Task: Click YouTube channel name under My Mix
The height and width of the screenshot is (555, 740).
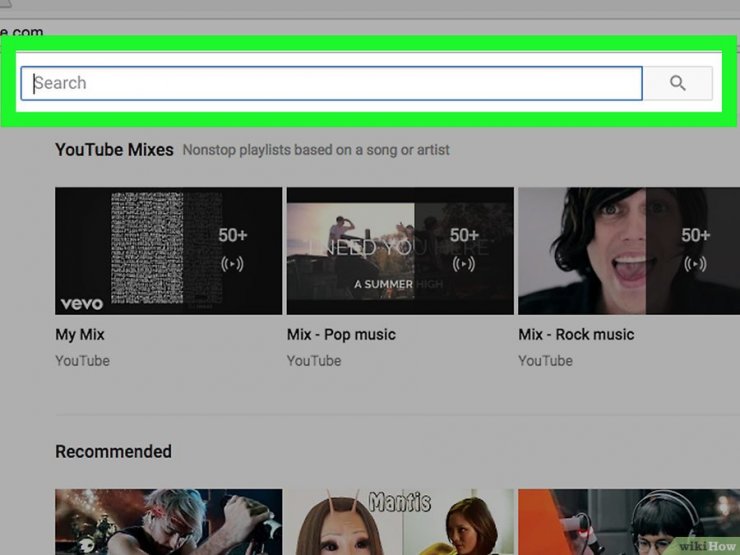Action: 83,361
